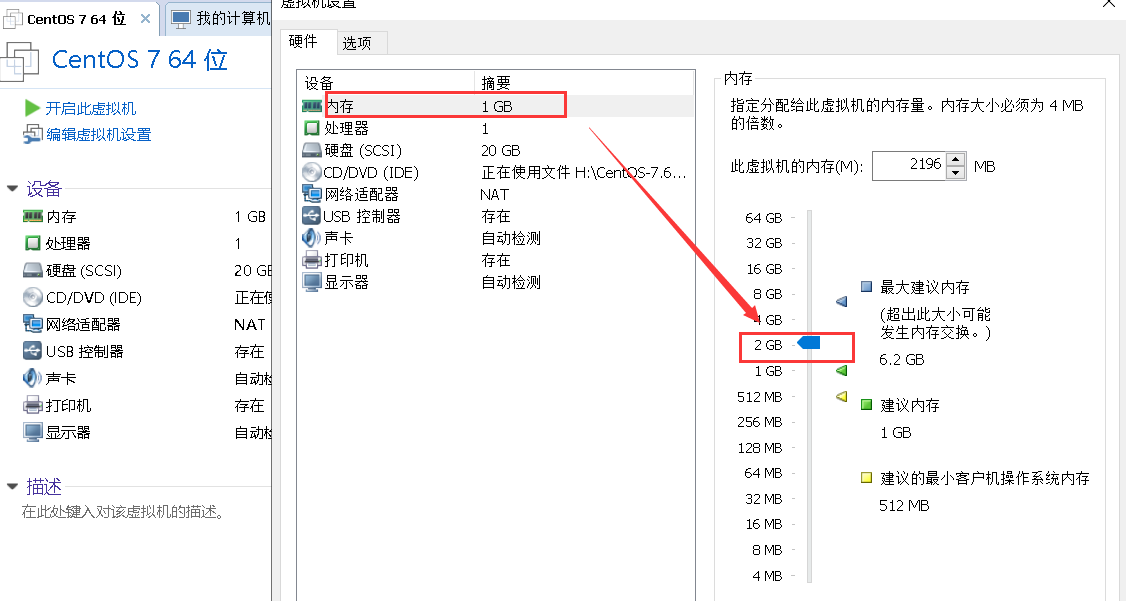The width and height of the screenshot is (1126, 601).
Task: Click the 4 MB label on memory scale
Action: [x=767, y=576]
